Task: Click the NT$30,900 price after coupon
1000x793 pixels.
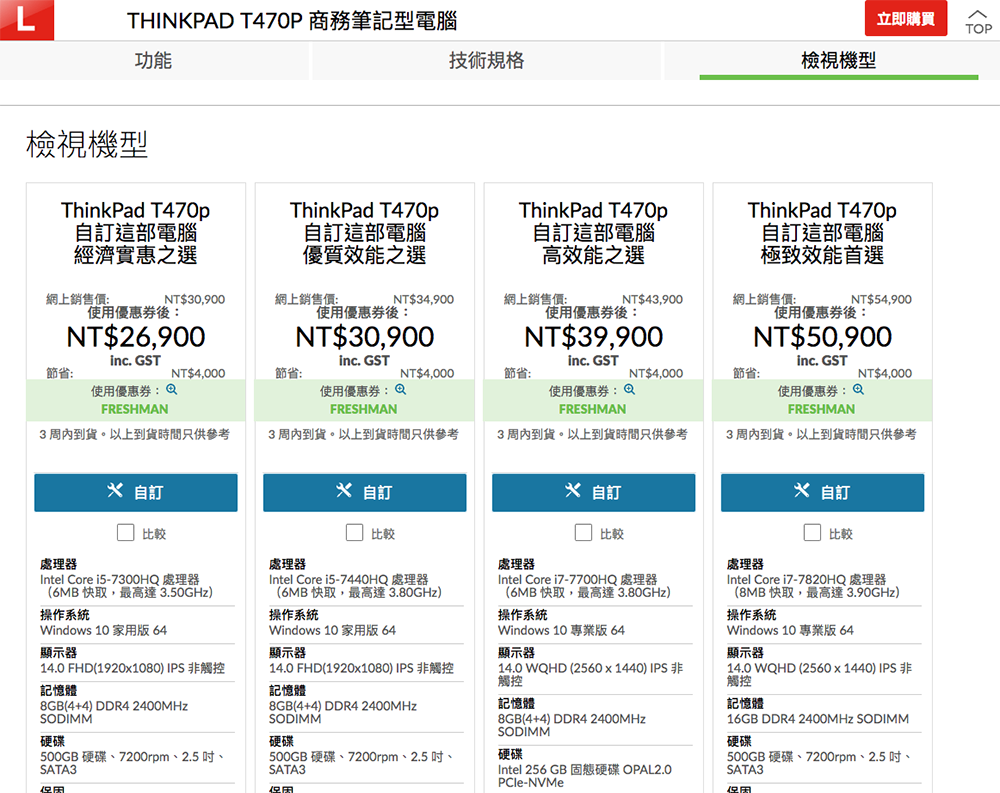Action: [365, 337]
